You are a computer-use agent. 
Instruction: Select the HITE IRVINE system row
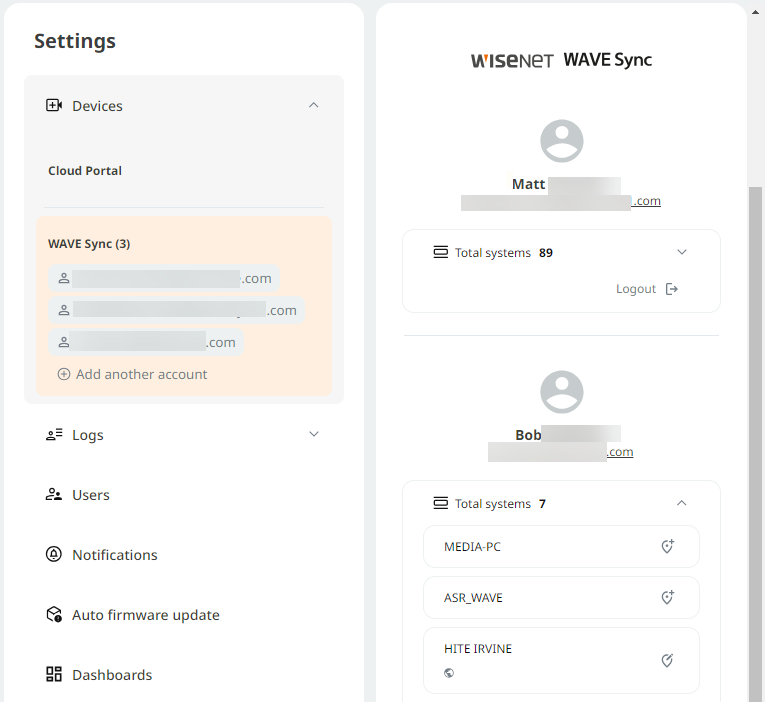click(561, 661)
